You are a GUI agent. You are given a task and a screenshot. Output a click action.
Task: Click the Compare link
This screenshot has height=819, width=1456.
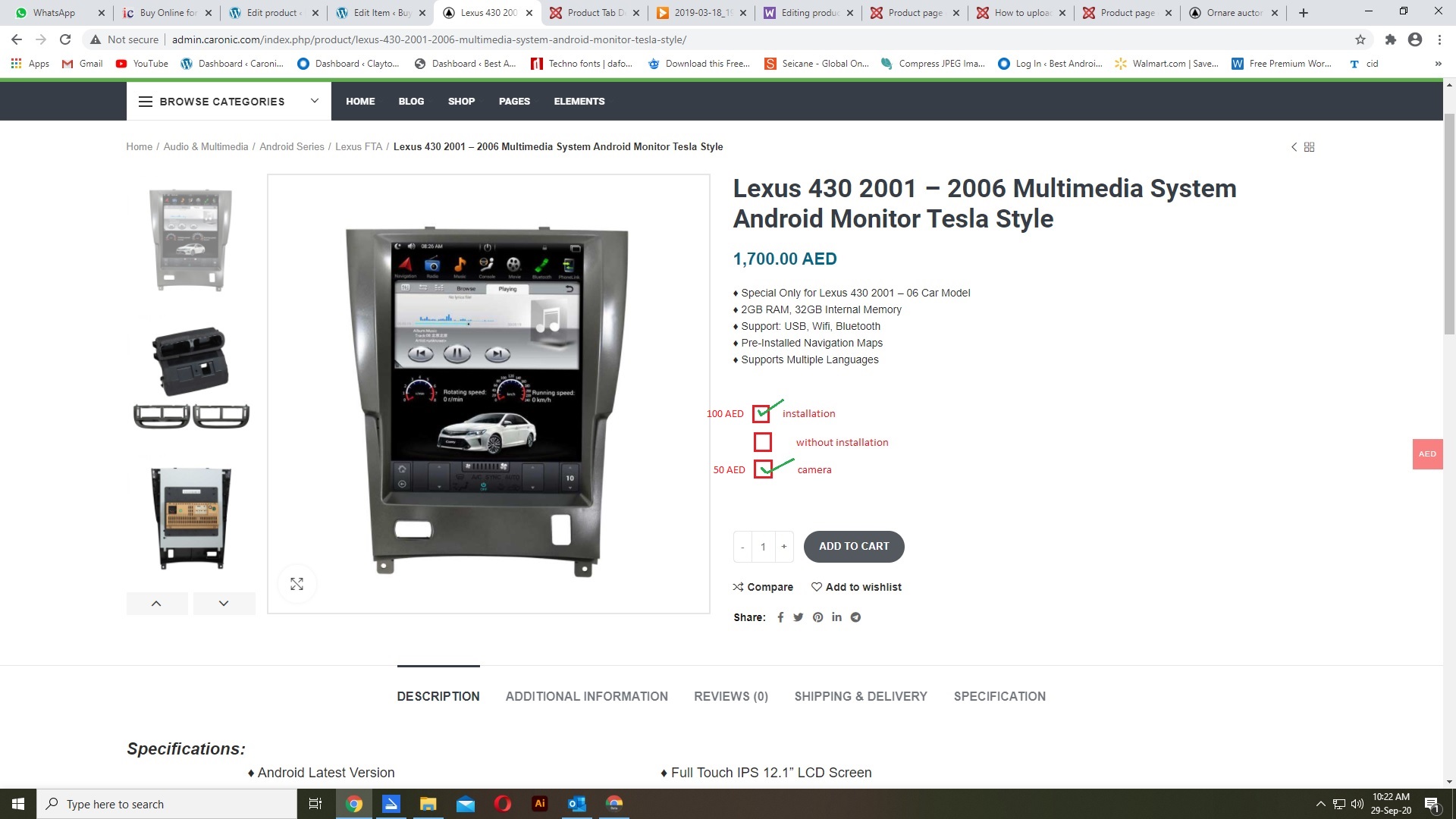coord(763,587)
